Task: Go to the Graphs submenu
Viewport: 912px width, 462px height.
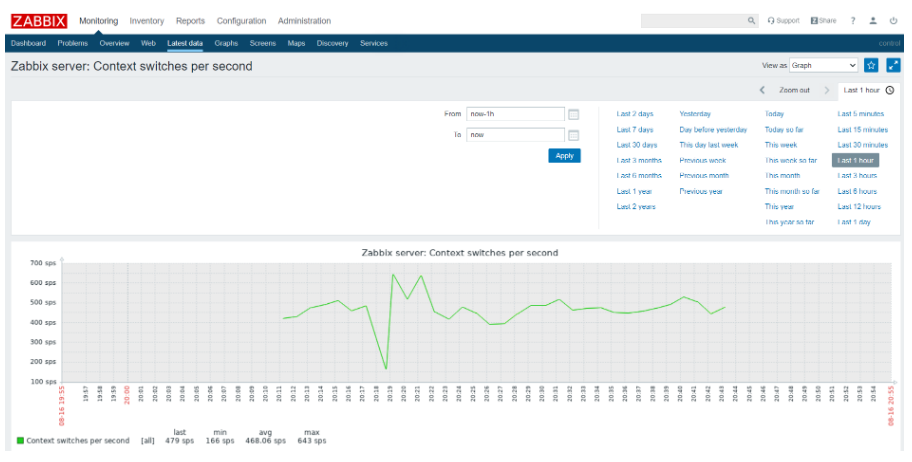Action: click(x=226, y=44)
